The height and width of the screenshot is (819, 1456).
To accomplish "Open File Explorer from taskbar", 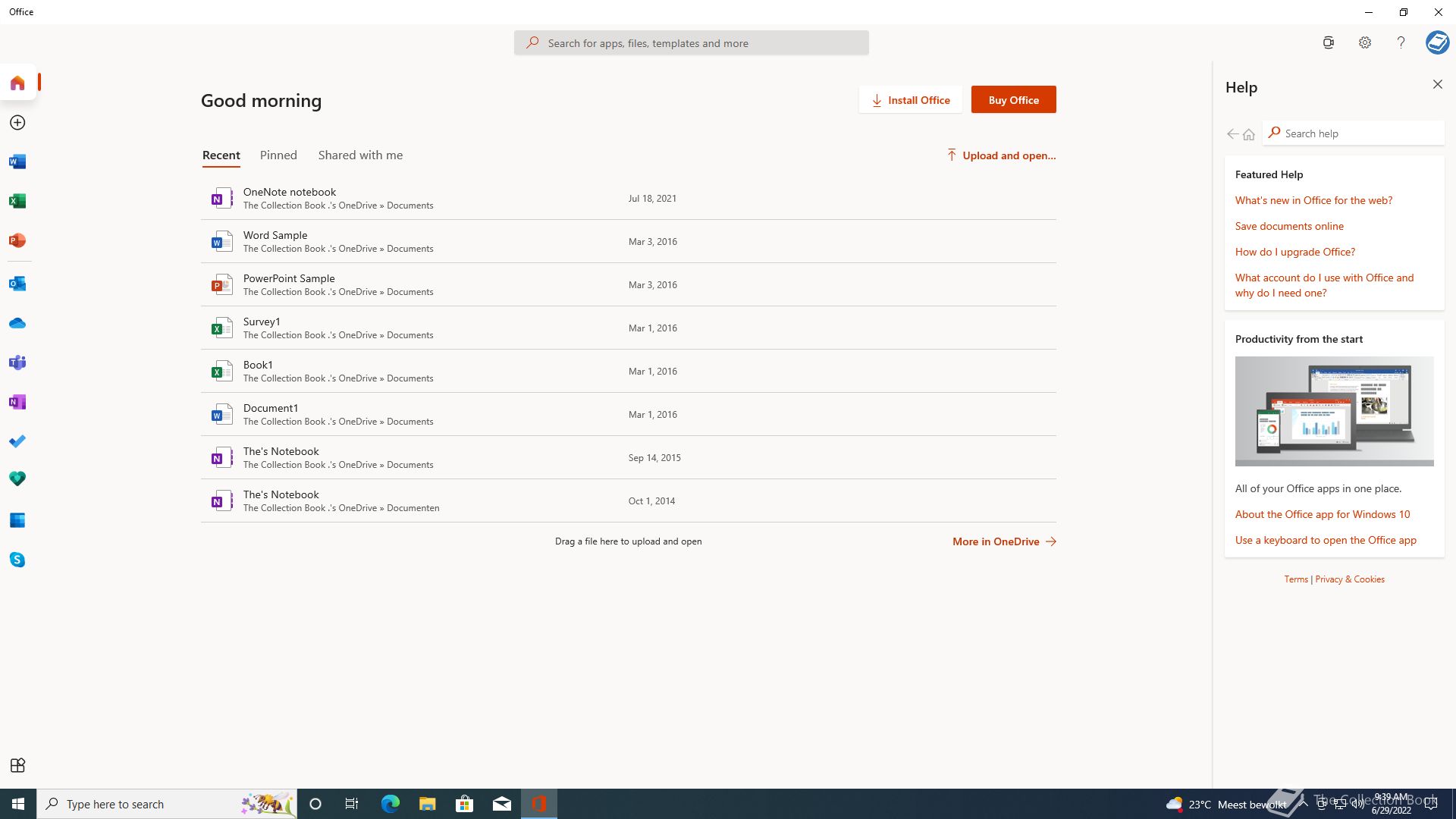I will (x=427, y=804).
